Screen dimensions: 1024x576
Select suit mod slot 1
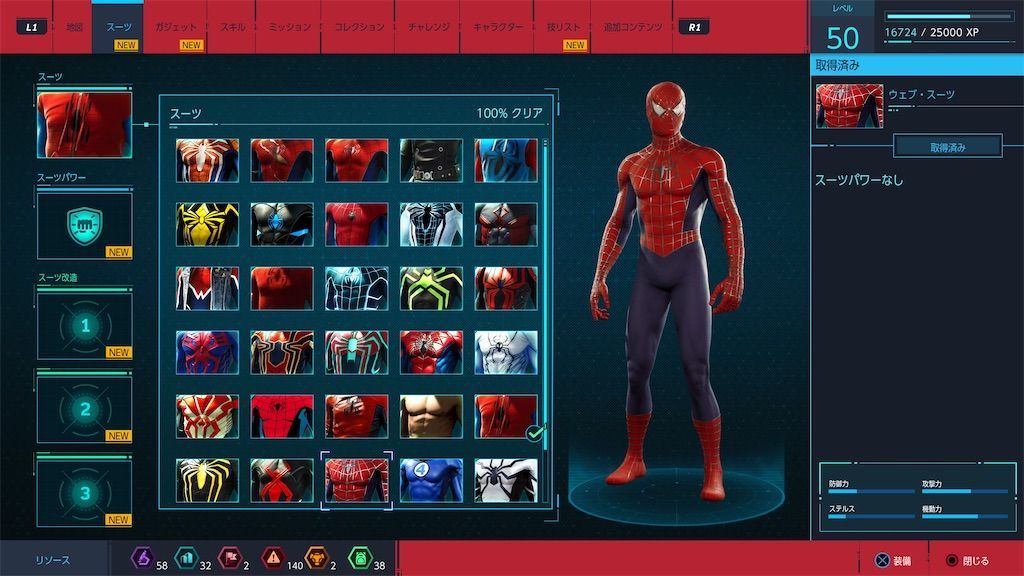click(x=84, y=326)
